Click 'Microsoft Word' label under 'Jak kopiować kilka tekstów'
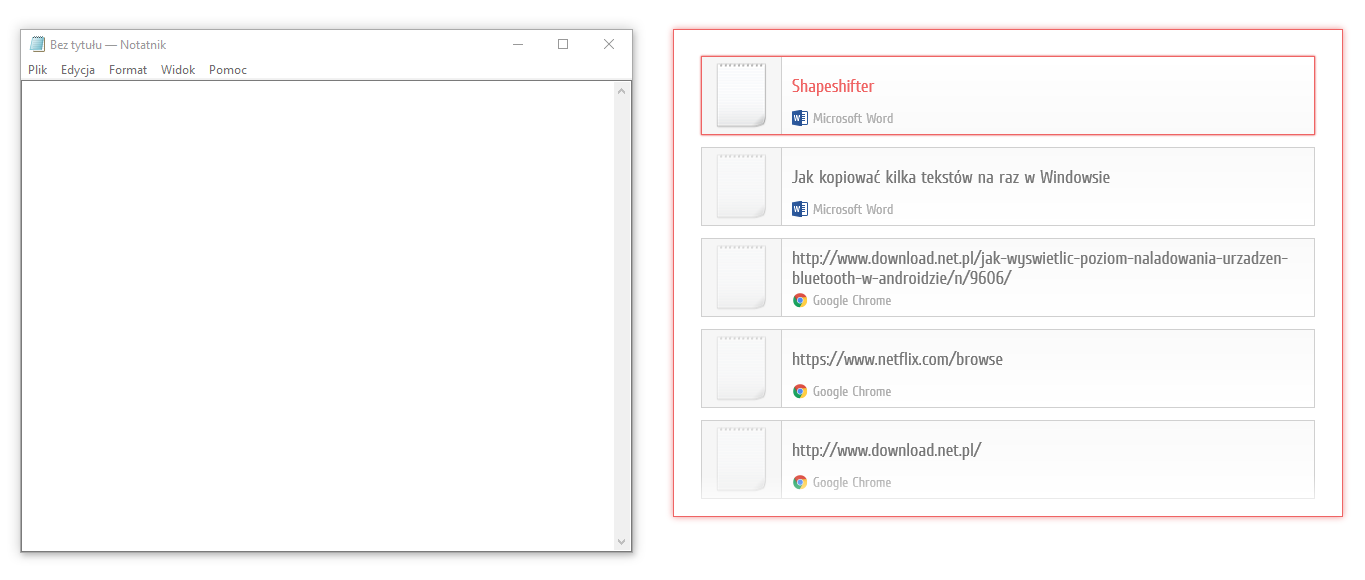The height and width of the screenshot is (580, 1365). [853, 209]
